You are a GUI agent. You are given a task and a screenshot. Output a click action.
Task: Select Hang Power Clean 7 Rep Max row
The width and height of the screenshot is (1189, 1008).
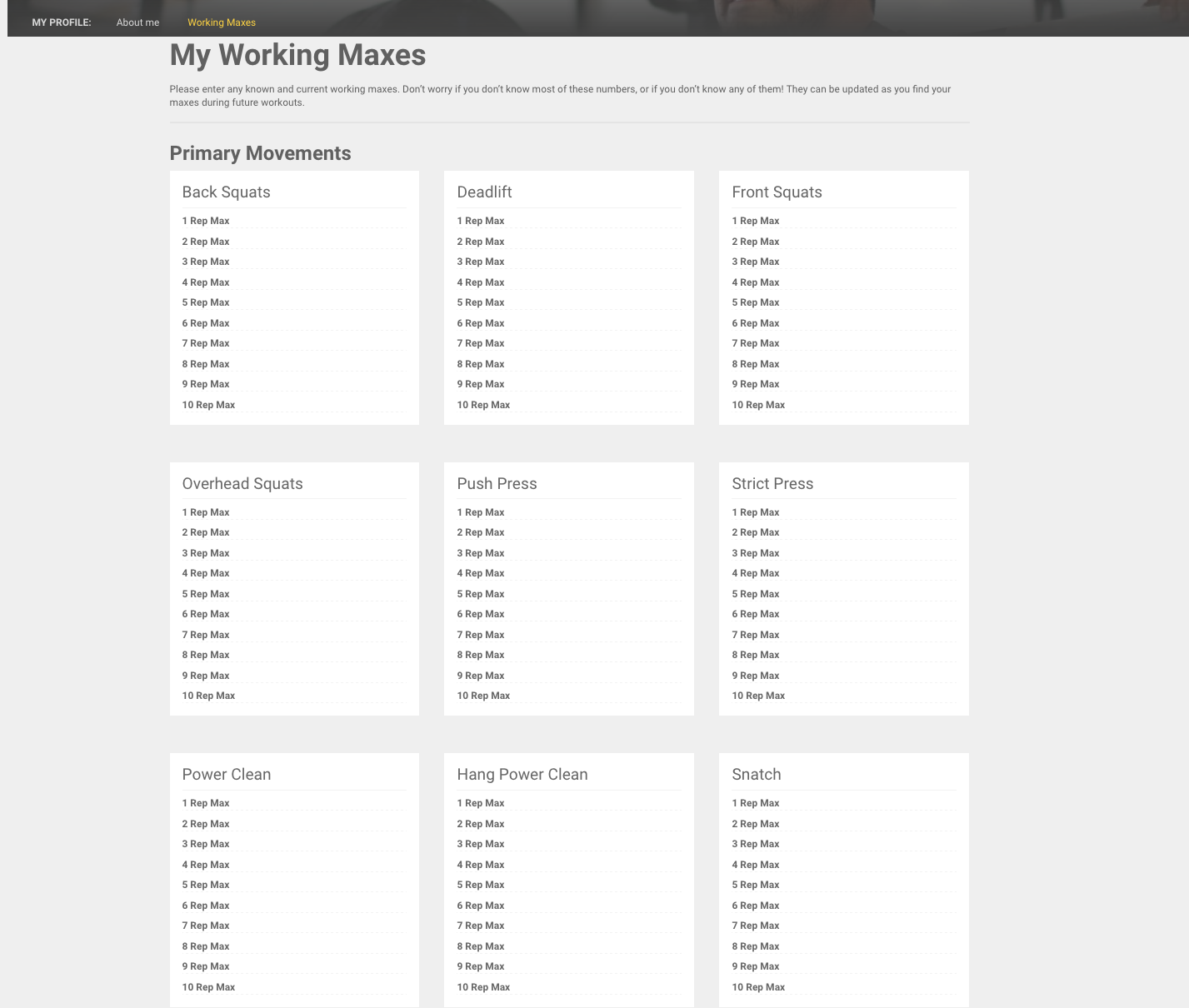click(x=569, y=926)
